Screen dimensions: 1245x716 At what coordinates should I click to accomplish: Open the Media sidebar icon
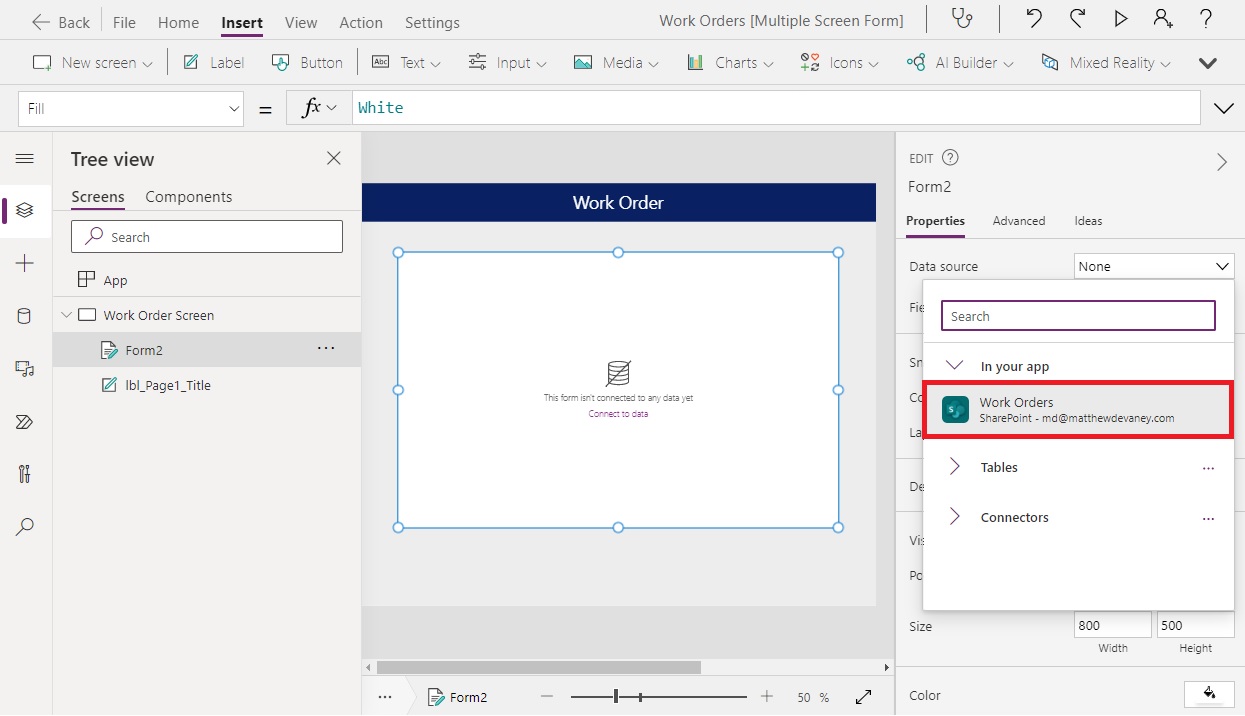tap(25, 369)
